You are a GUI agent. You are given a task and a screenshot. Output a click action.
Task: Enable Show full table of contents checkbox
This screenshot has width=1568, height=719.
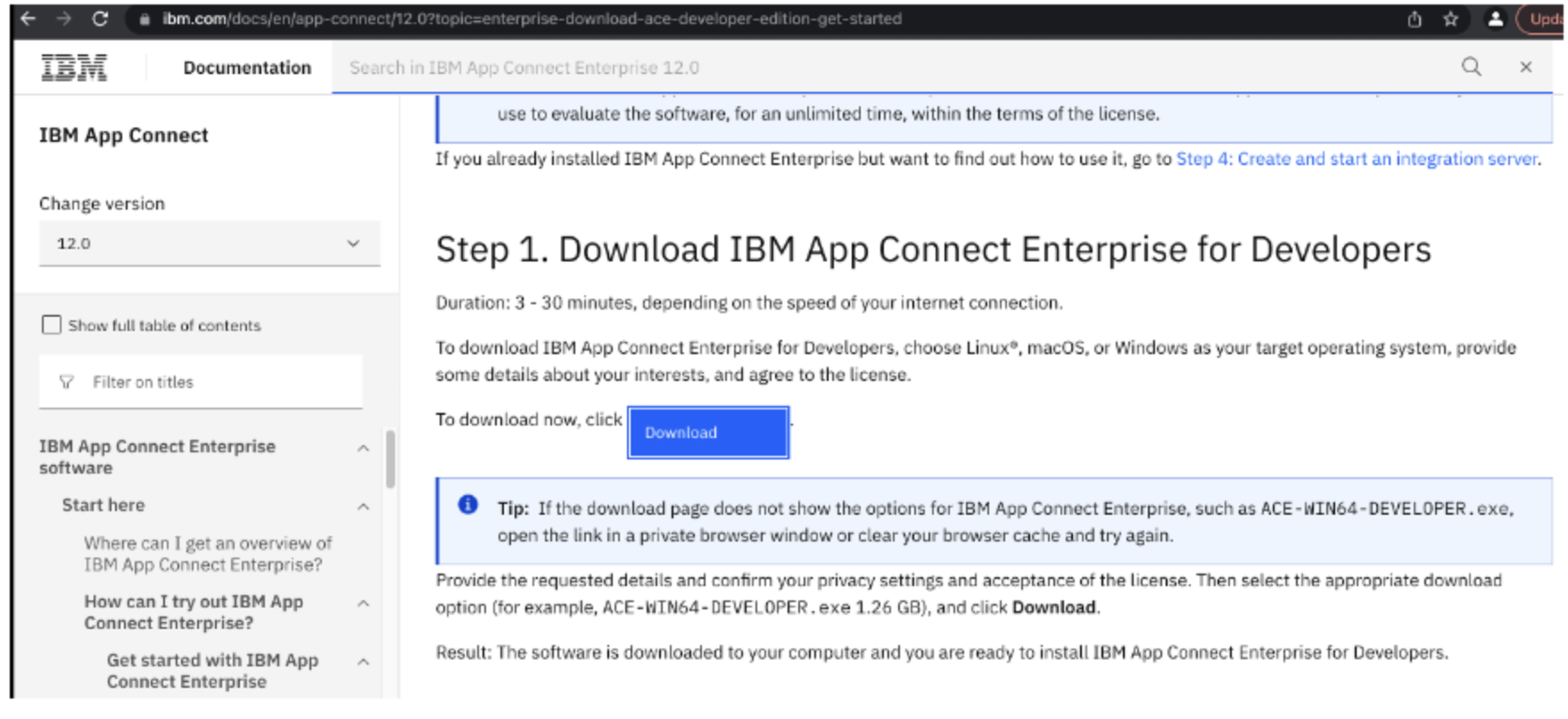point(52,325)
